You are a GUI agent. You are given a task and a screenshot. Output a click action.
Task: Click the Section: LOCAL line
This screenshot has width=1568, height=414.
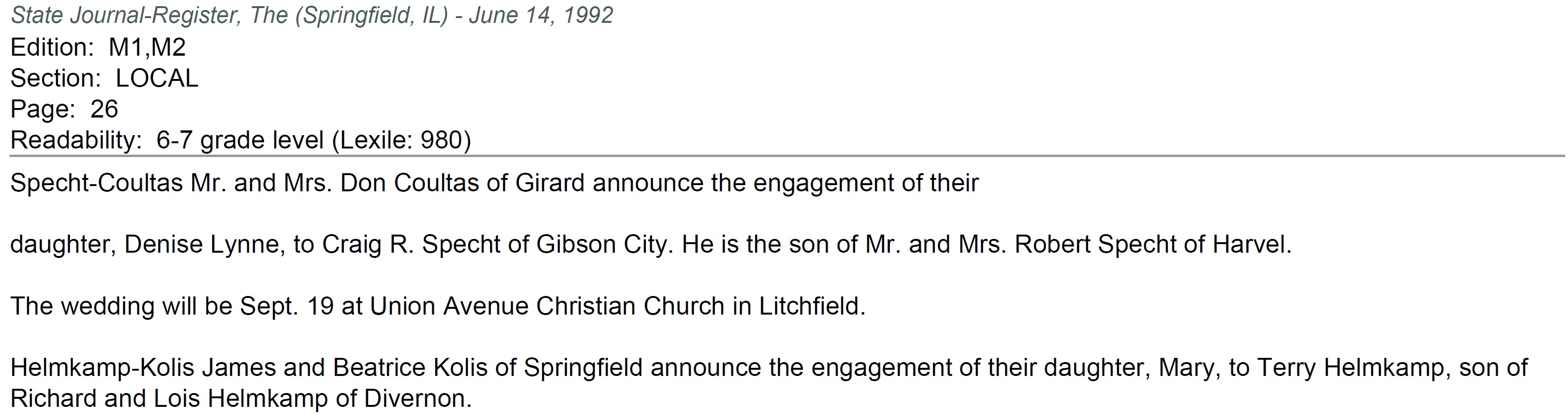coord(104,79)
